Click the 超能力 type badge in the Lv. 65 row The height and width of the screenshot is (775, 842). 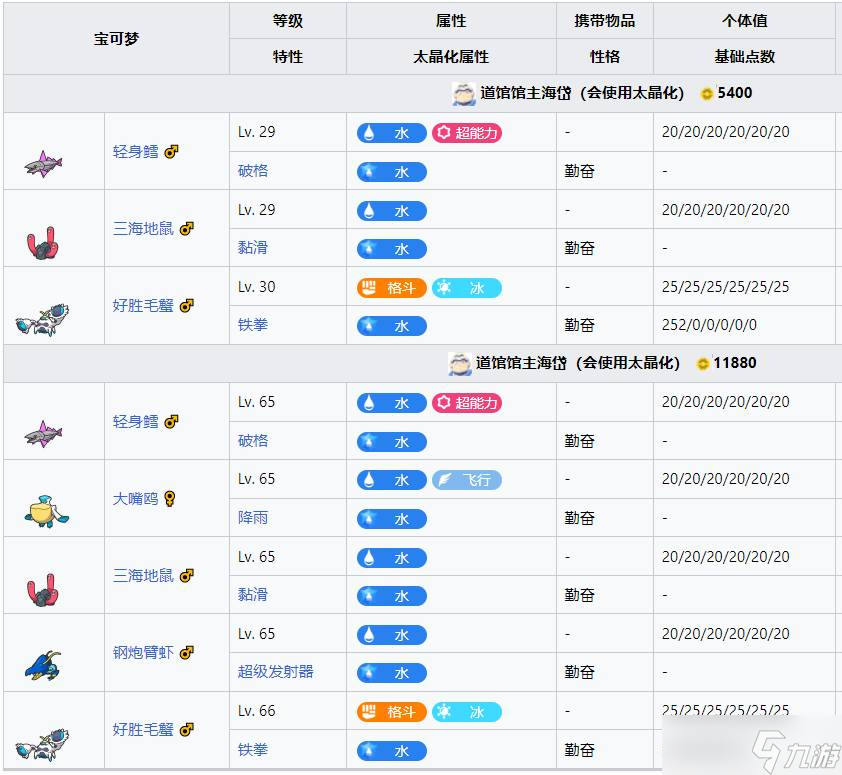(467, 403)
